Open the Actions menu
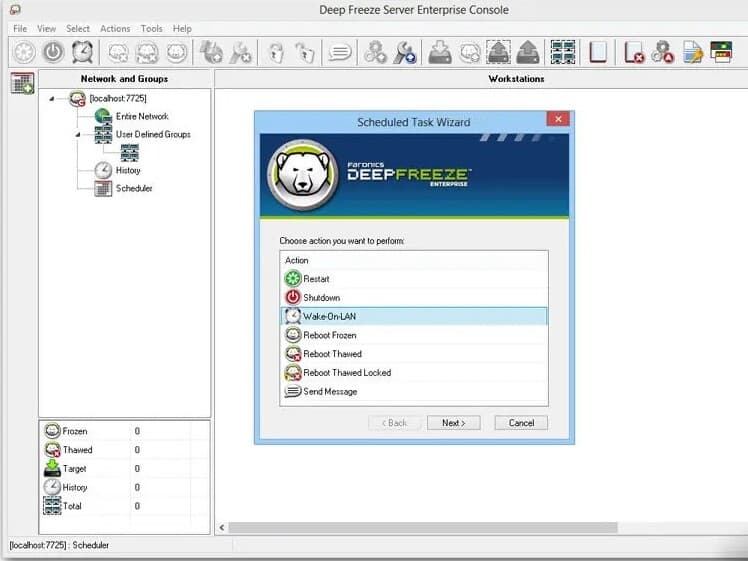748x561 pixels. [x=115, y=29]
